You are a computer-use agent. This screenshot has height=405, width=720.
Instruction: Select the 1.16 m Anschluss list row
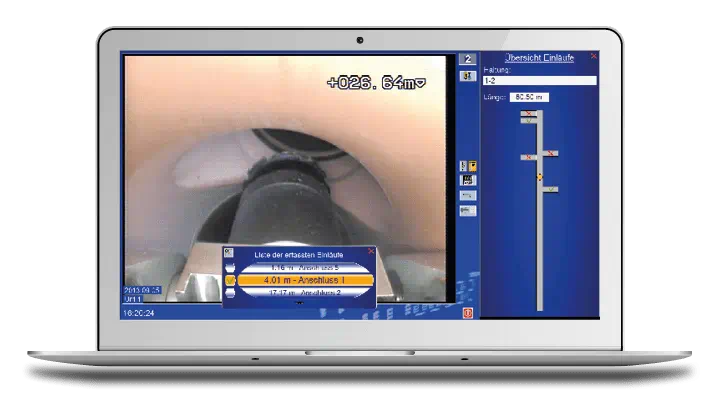(305, 267)
